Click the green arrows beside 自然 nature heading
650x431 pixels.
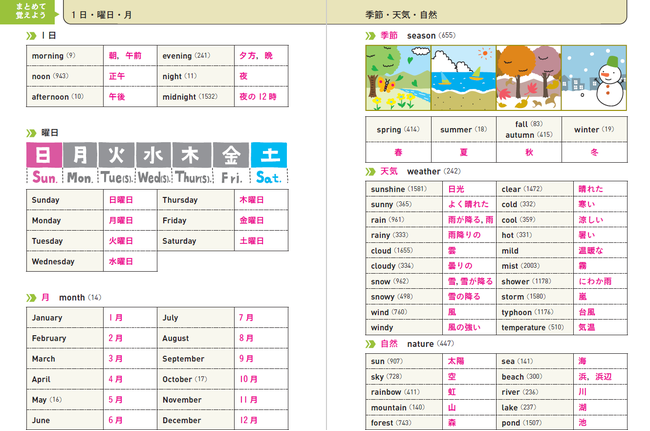click(x=370, y=344)
